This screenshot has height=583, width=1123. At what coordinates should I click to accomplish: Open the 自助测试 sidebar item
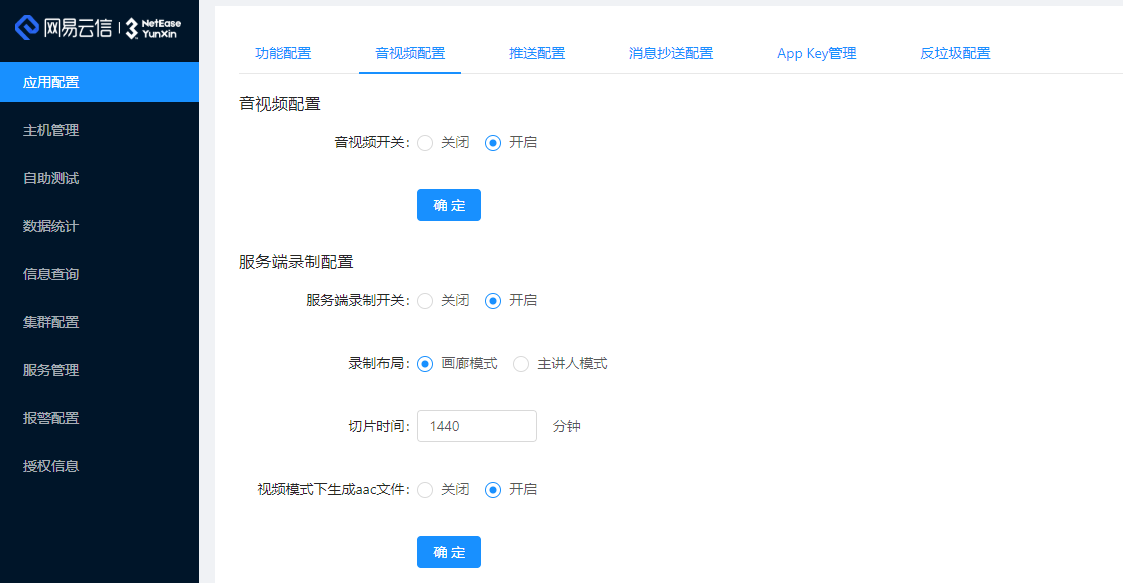point(52,178)
